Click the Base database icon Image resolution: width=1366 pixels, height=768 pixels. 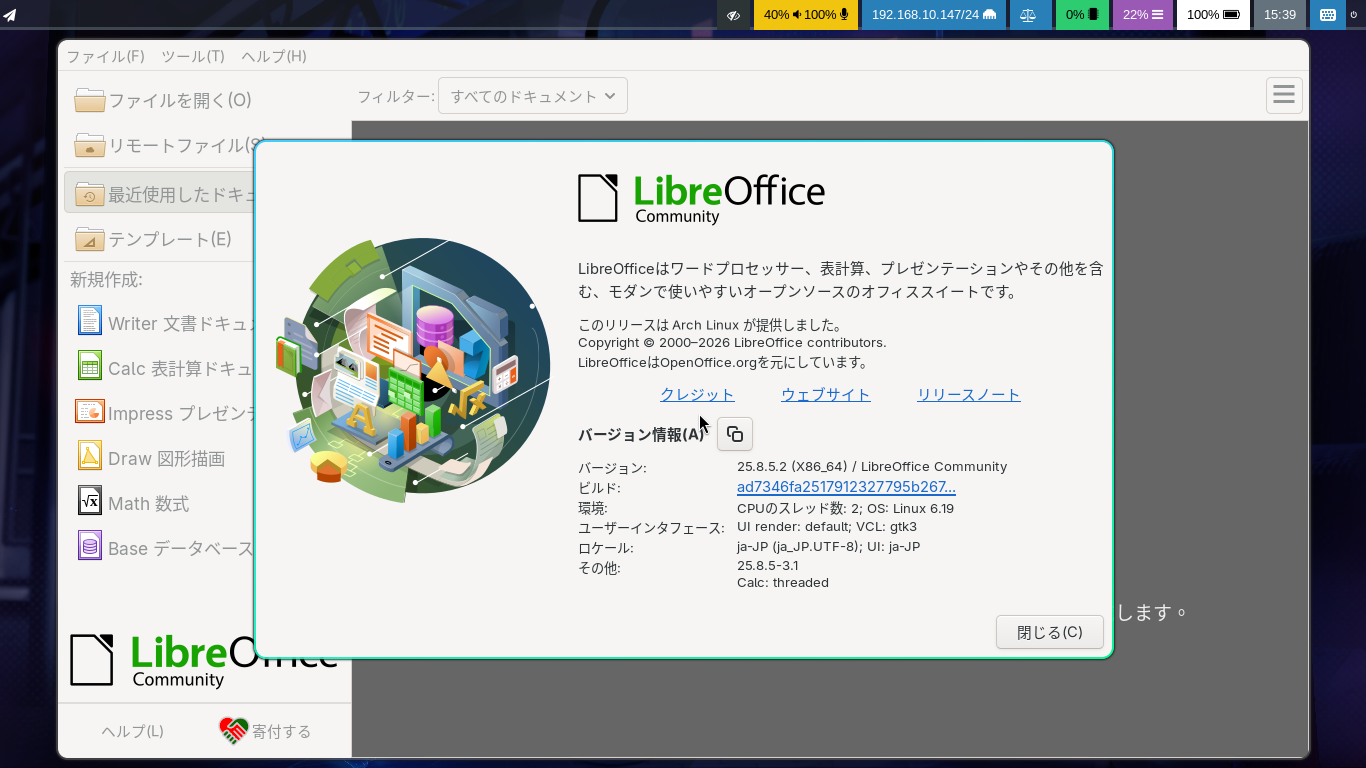pos(90,545)
